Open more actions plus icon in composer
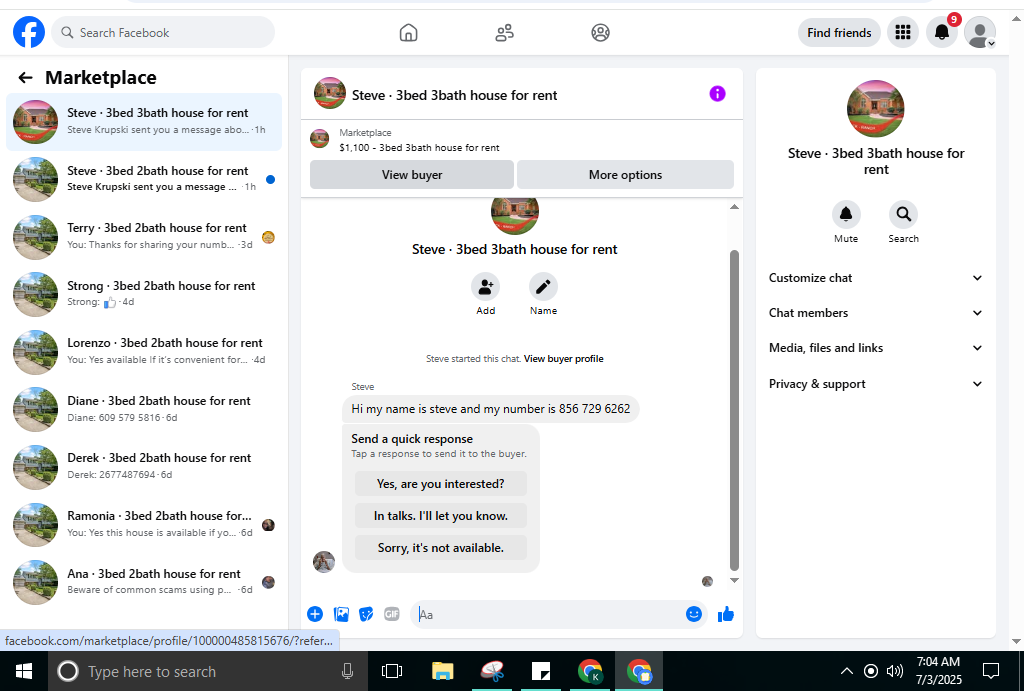The width and height of the screenshot is (1024, 691). point(315,614)
